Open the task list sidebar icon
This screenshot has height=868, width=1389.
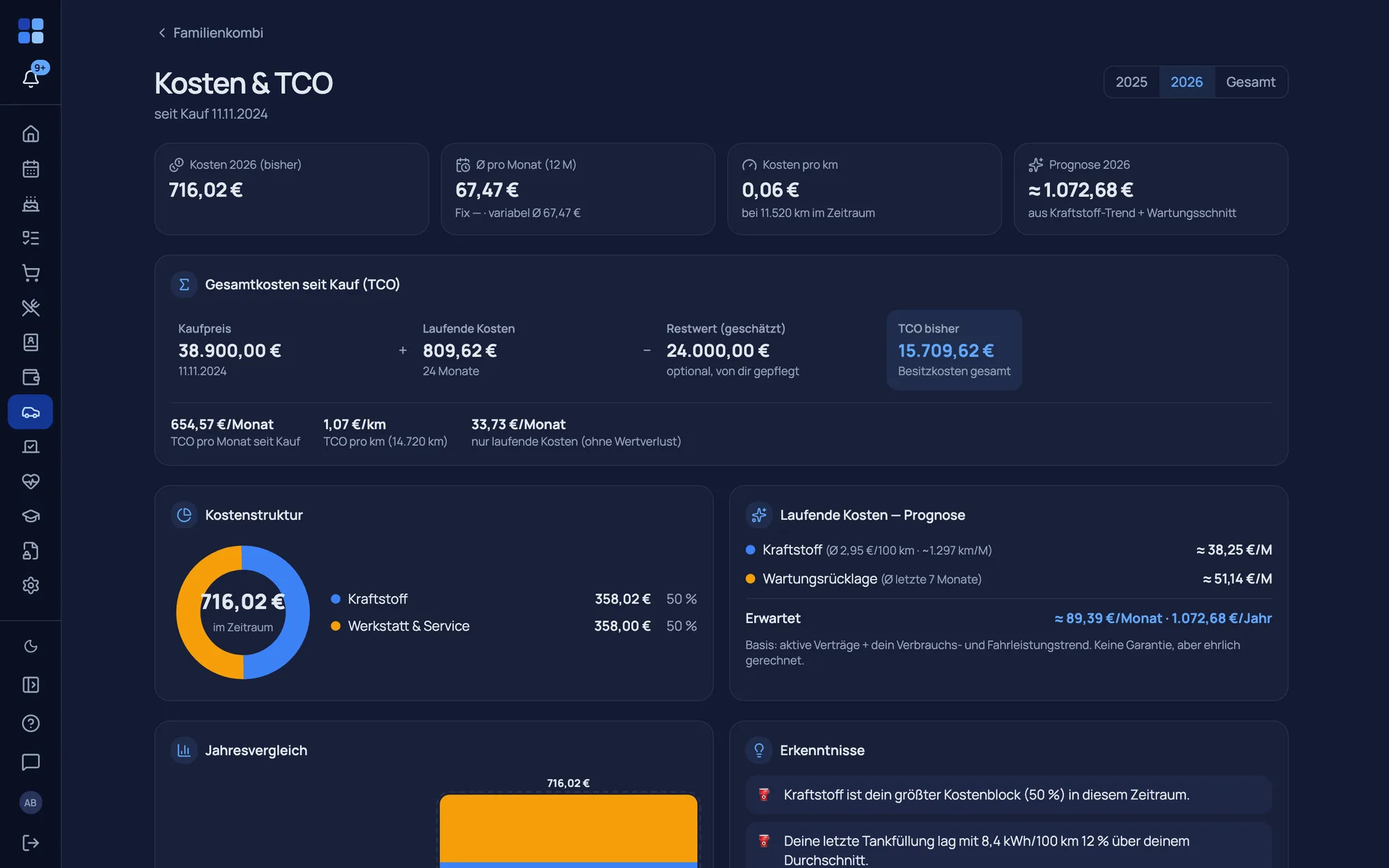point(31,238)
